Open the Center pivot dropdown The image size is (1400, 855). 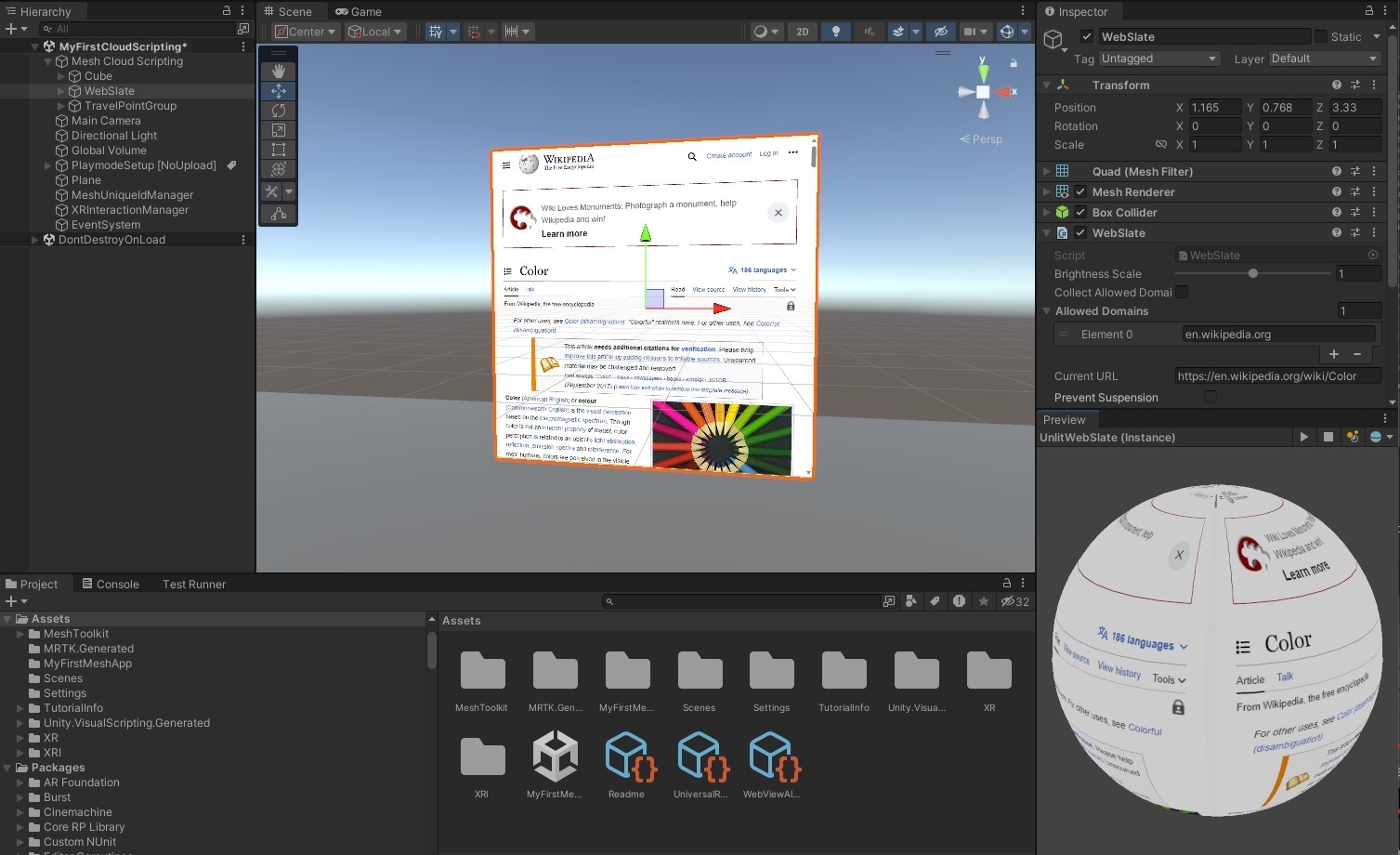coord(306,32)
